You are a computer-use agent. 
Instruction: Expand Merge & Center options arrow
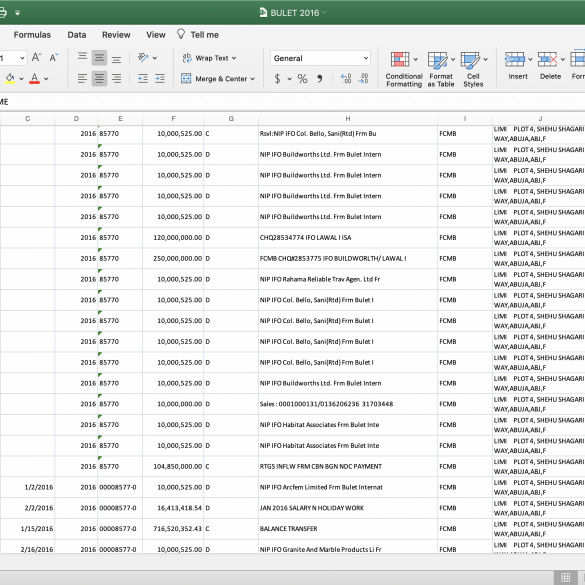coord(253,79)
